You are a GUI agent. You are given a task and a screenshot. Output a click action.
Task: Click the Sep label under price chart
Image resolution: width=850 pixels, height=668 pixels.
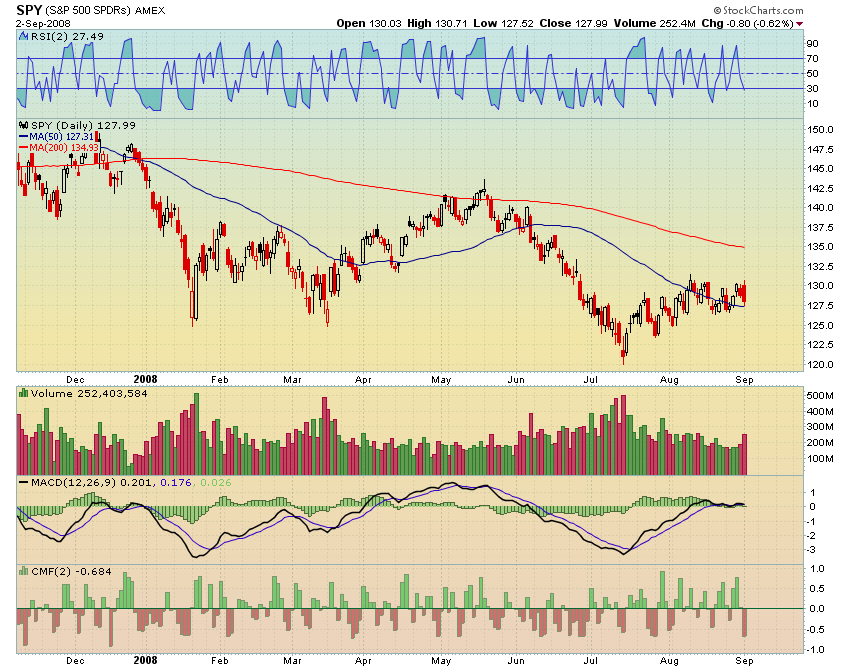pyautogui.click(x=744, y=380)
